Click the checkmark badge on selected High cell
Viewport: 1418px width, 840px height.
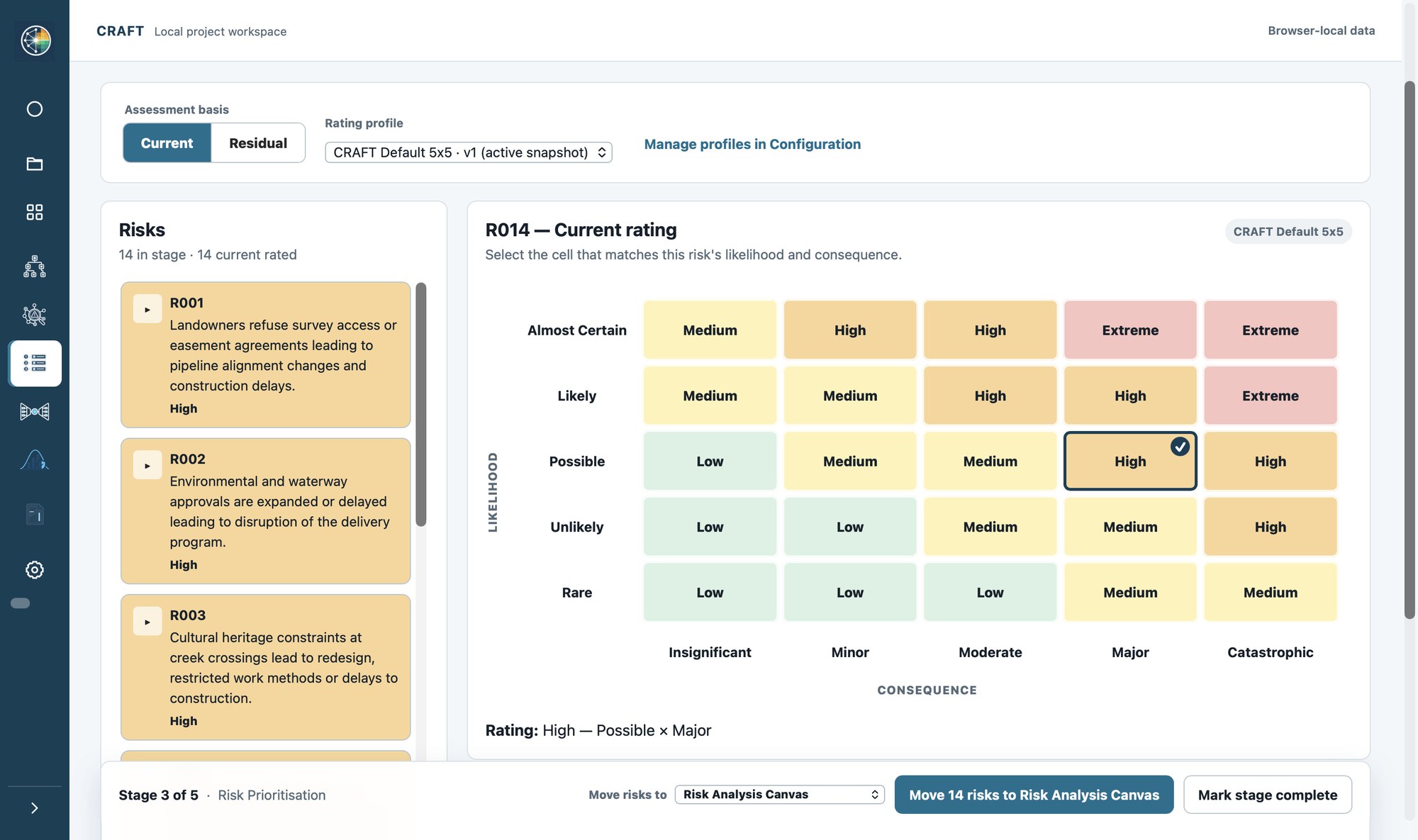1180,447
